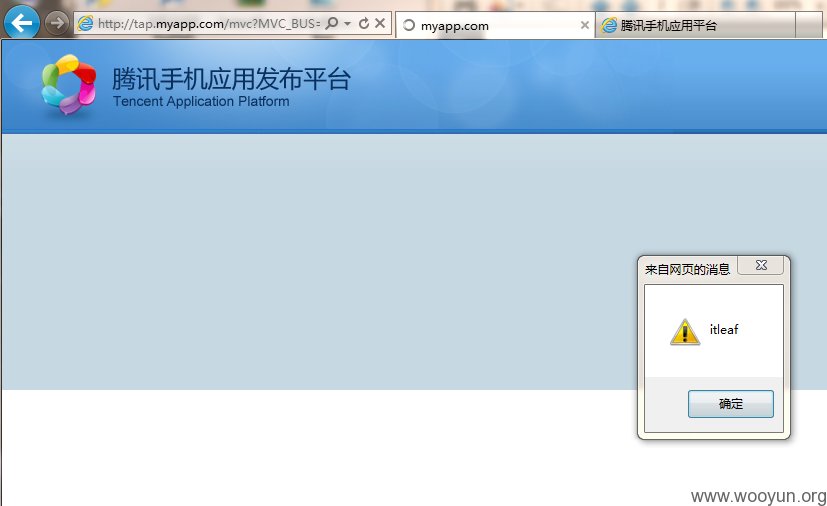Image resolution: width=827 pixels, height=506 pixels.
Task: Go back with the browser back arrow
Action: pos(22,22)
